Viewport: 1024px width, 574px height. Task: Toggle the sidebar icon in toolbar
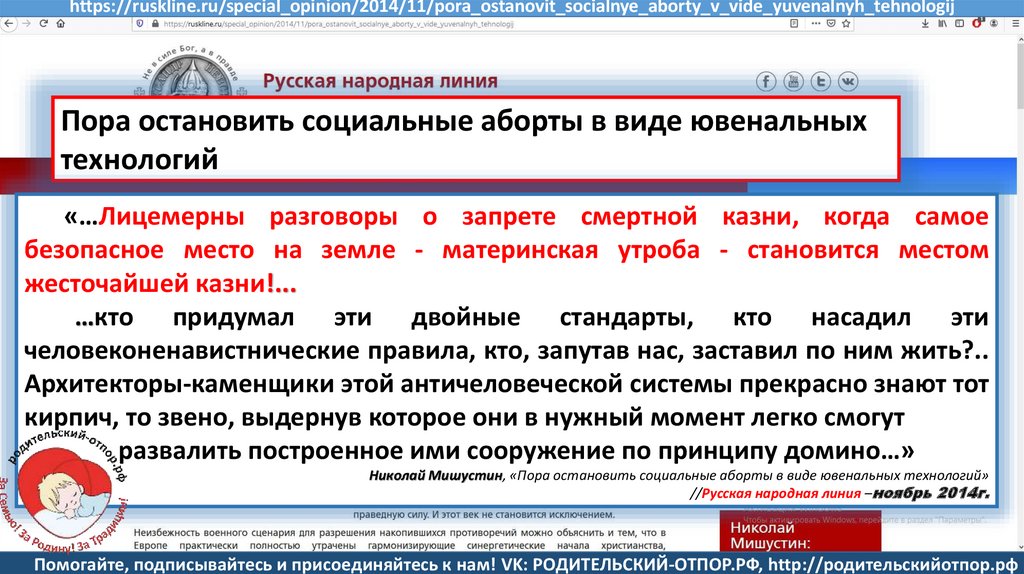[959, 24]
